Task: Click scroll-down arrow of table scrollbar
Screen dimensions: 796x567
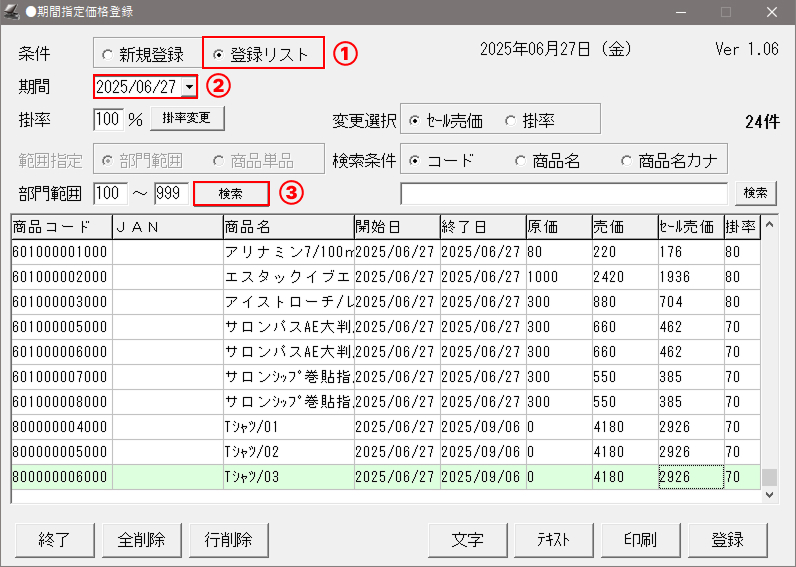Action: pyautogui.click(x=769, y=494)
